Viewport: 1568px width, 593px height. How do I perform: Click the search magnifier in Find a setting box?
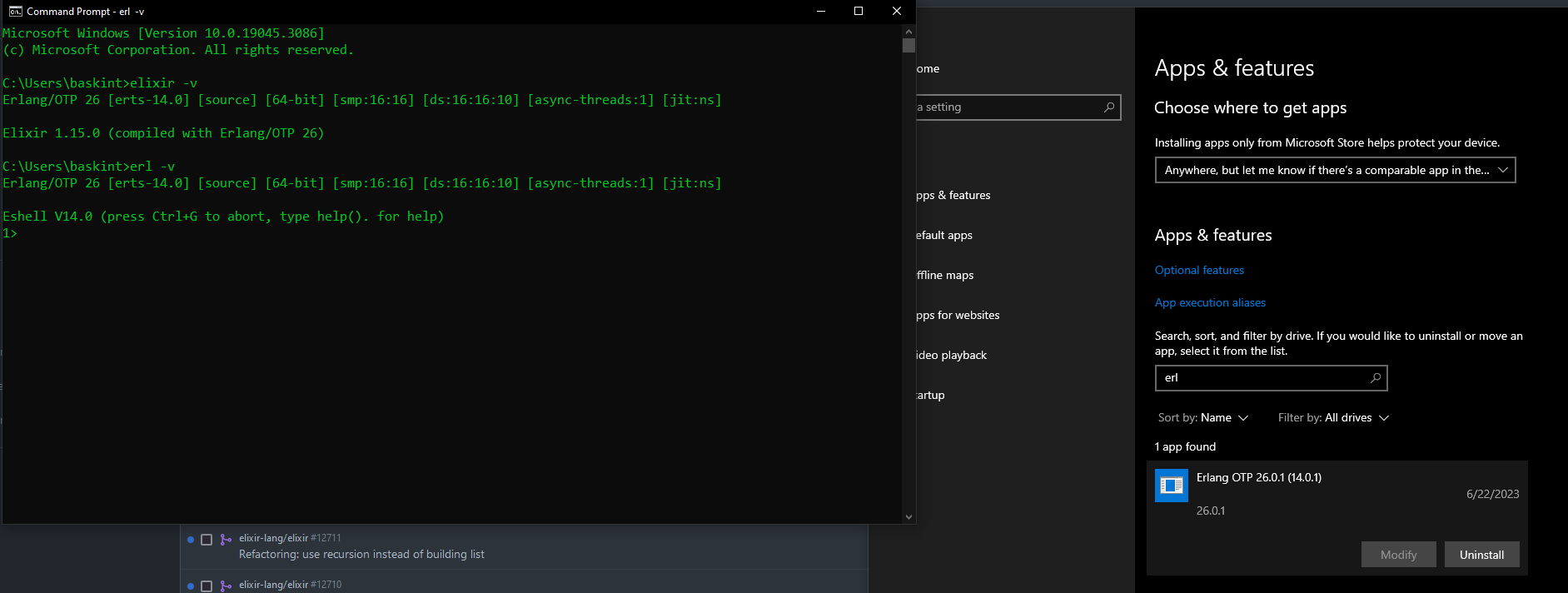tap(1109, 107)
